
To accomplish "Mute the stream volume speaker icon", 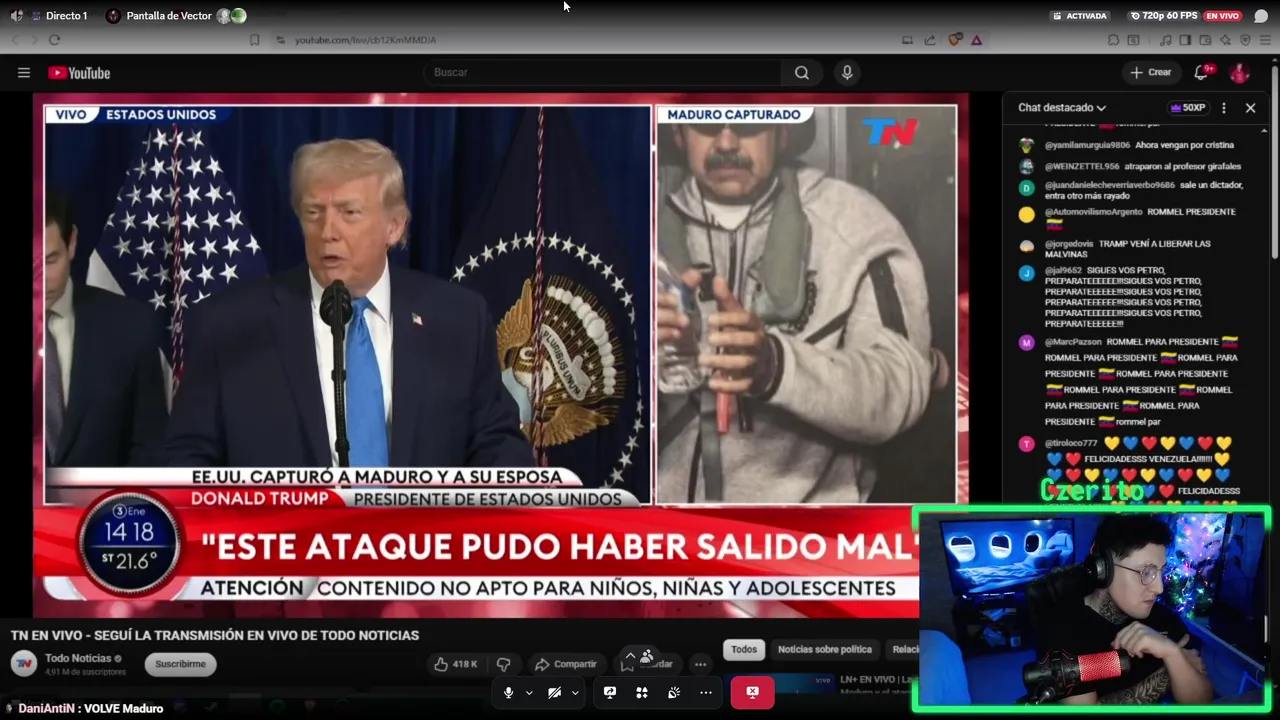I will coord(16,16).
